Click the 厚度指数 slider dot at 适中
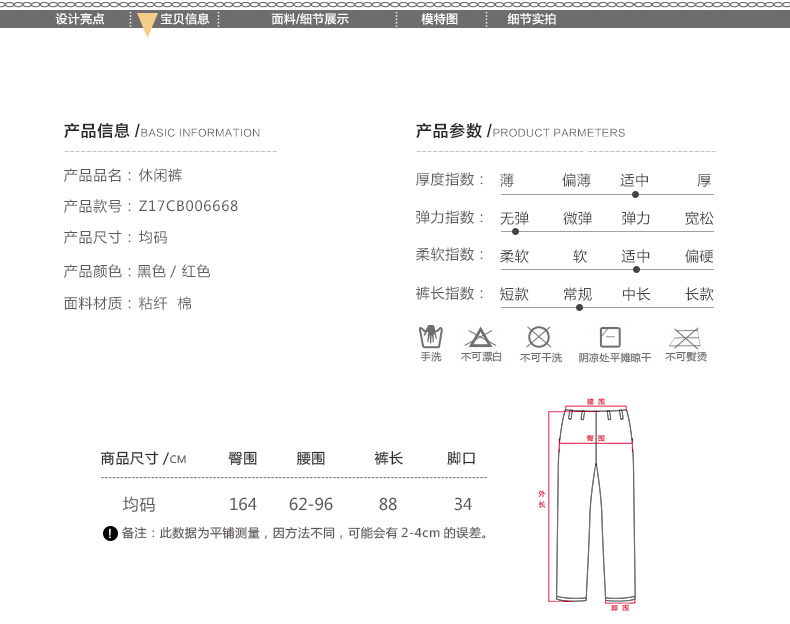Viewport: 790px width, 624px height. 635,194
